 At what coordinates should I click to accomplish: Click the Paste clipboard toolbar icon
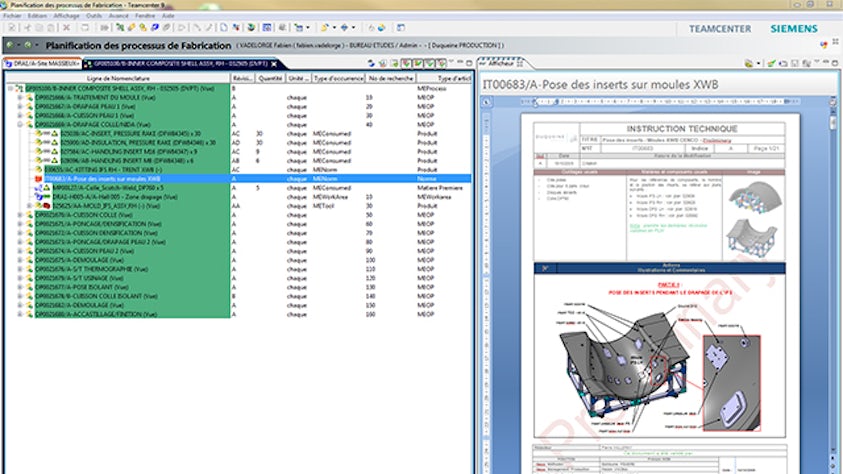tap(51, 28)
